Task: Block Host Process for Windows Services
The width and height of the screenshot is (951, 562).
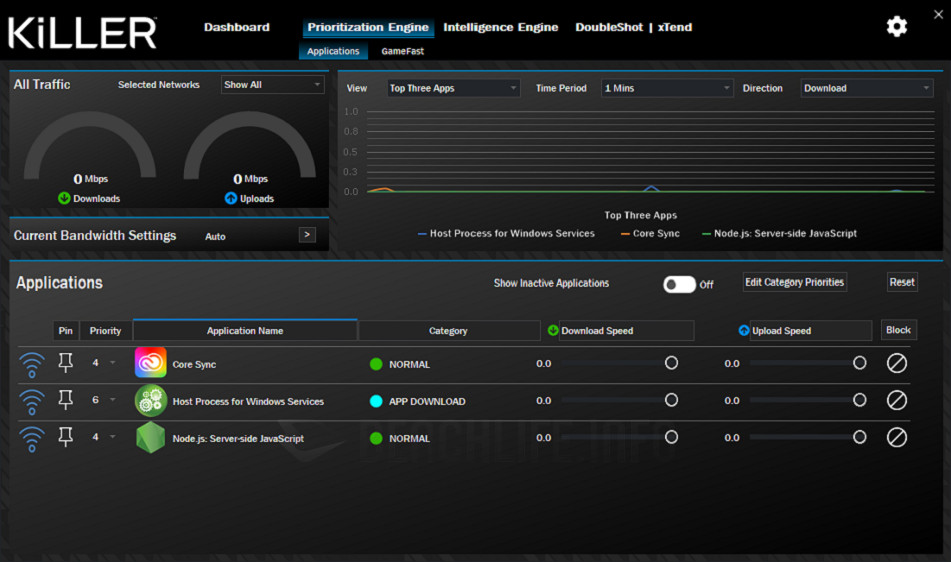Action: (x=896, y=400)
